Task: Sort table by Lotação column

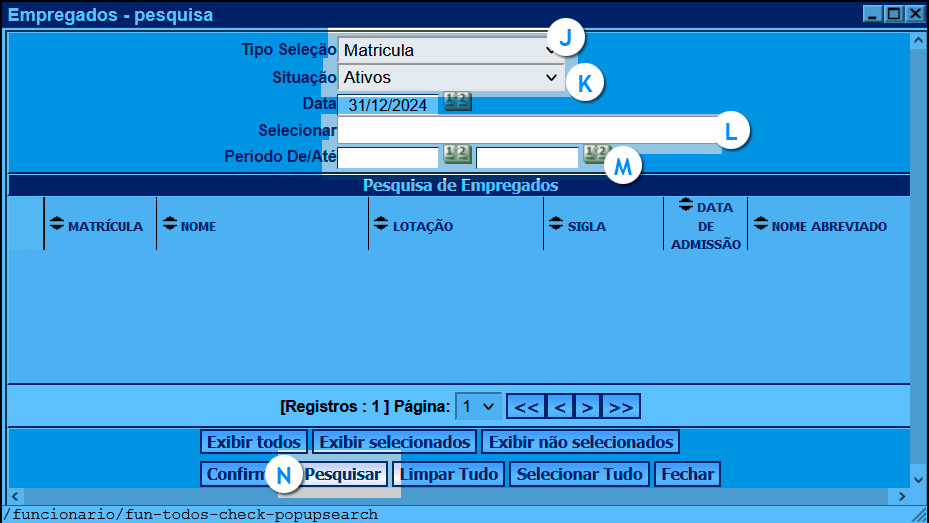Action: (x=381, y=223)
